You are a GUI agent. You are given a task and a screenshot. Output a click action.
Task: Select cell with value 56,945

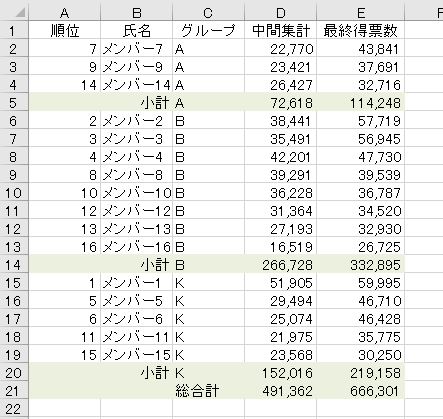[360, 139]
